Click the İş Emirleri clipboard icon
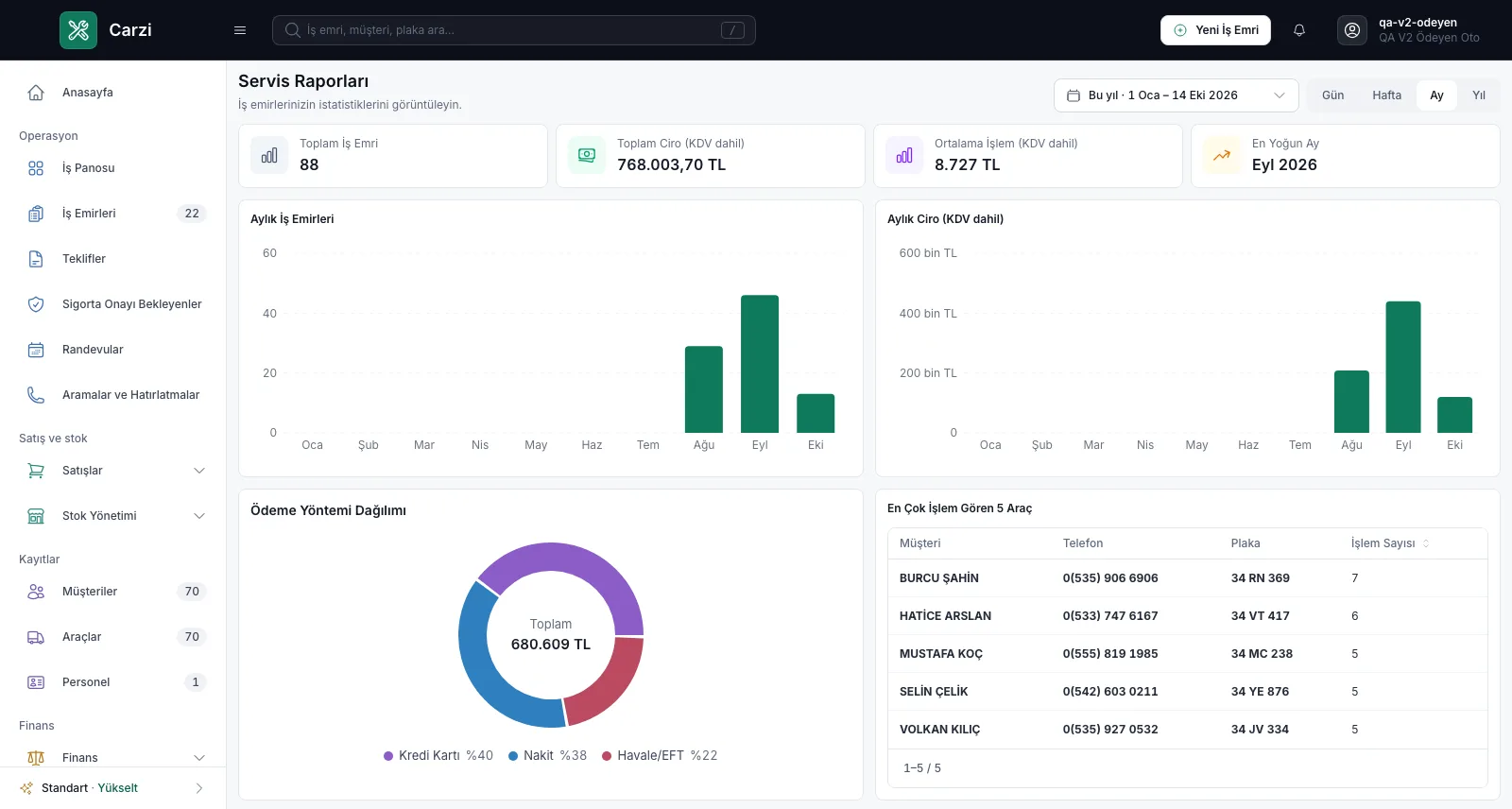 pos(36,214)
